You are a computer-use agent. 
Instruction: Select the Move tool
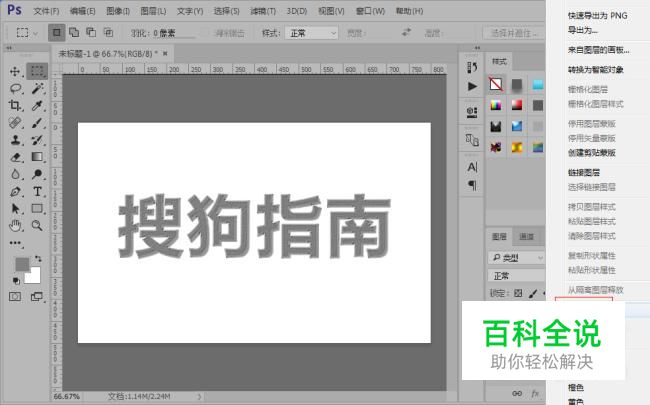coord(15,71)
